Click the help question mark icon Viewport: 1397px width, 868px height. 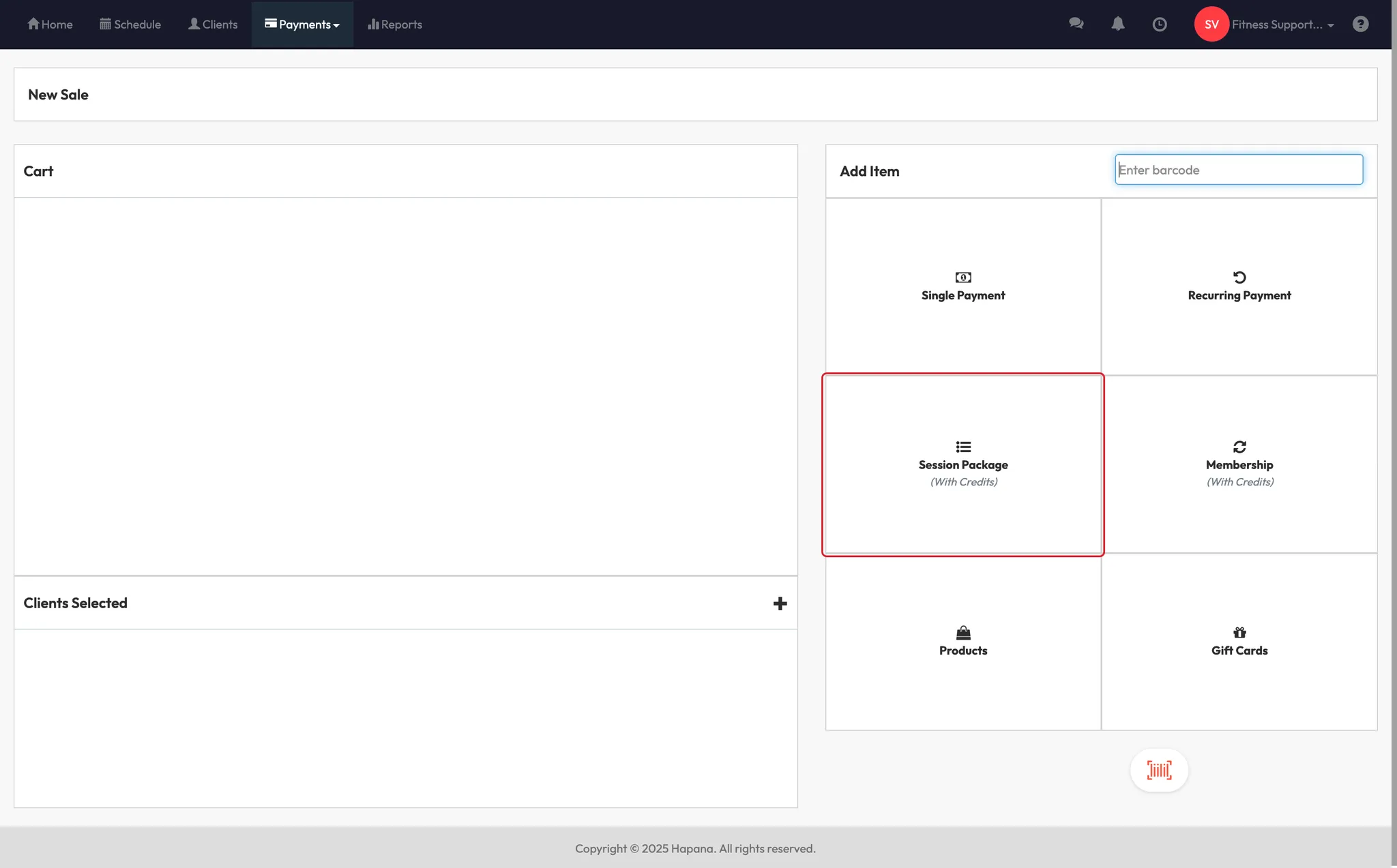click(1360, 25)
